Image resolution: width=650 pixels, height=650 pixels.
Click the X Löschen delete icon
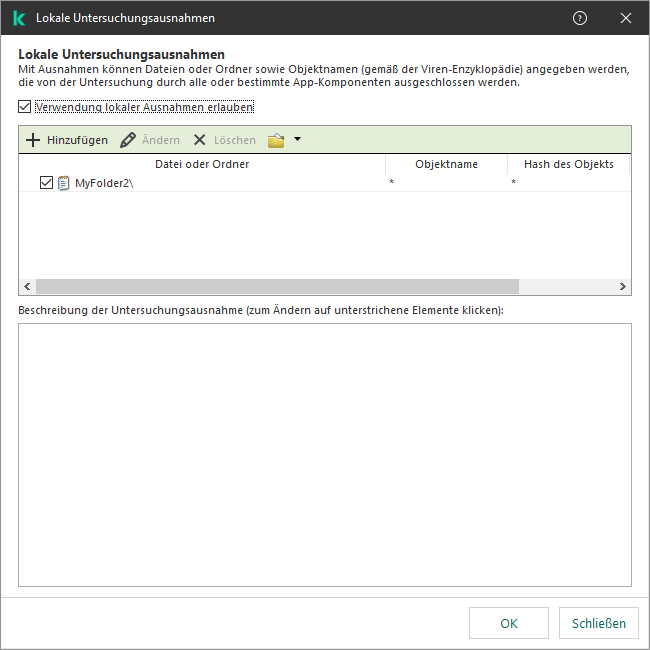[200, 141]
